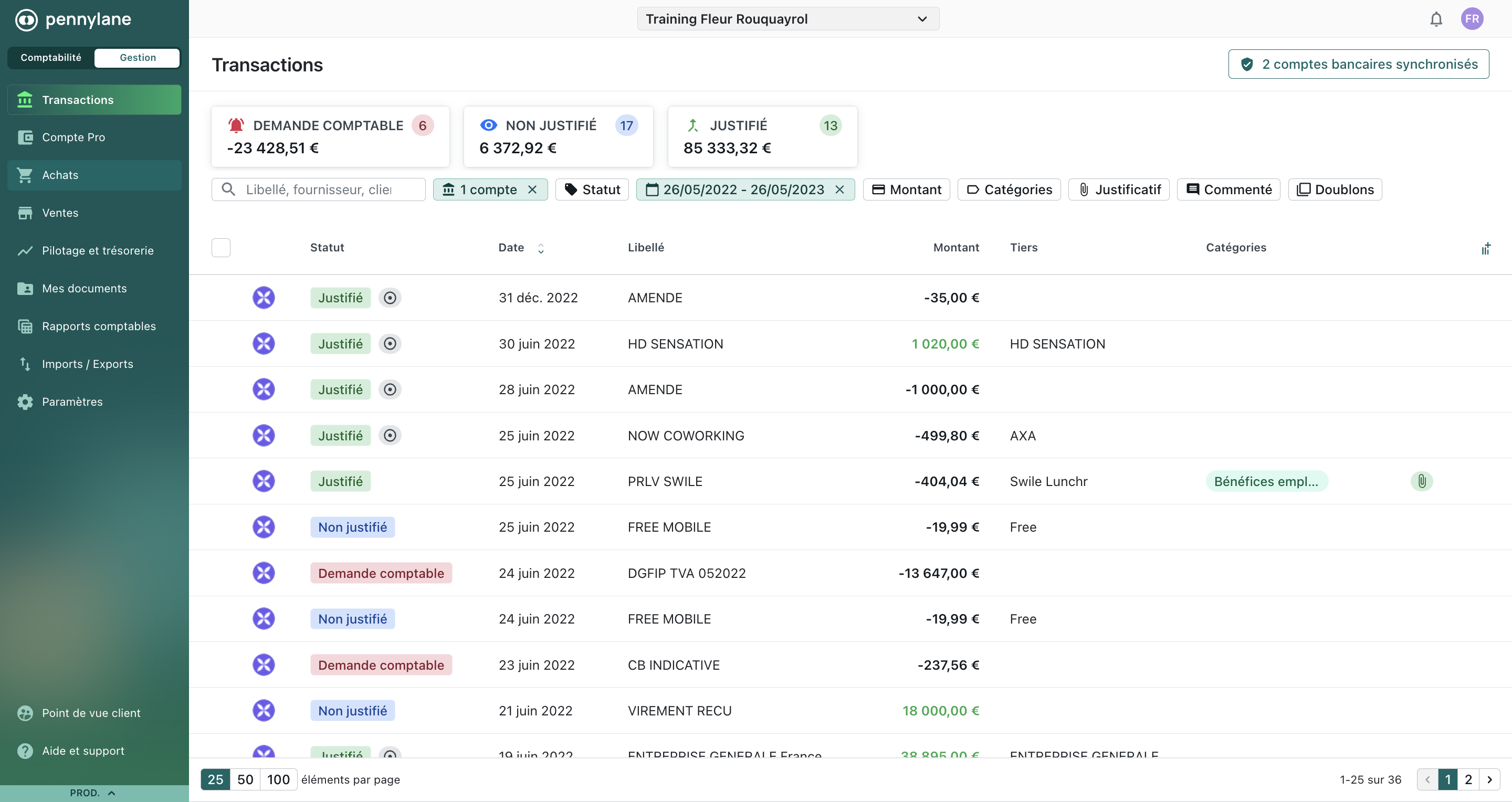Click the bank icon on the DGFIP TVA 052022 row
This screenshot has height=802, width=1512.
click(x=264, y=573)
